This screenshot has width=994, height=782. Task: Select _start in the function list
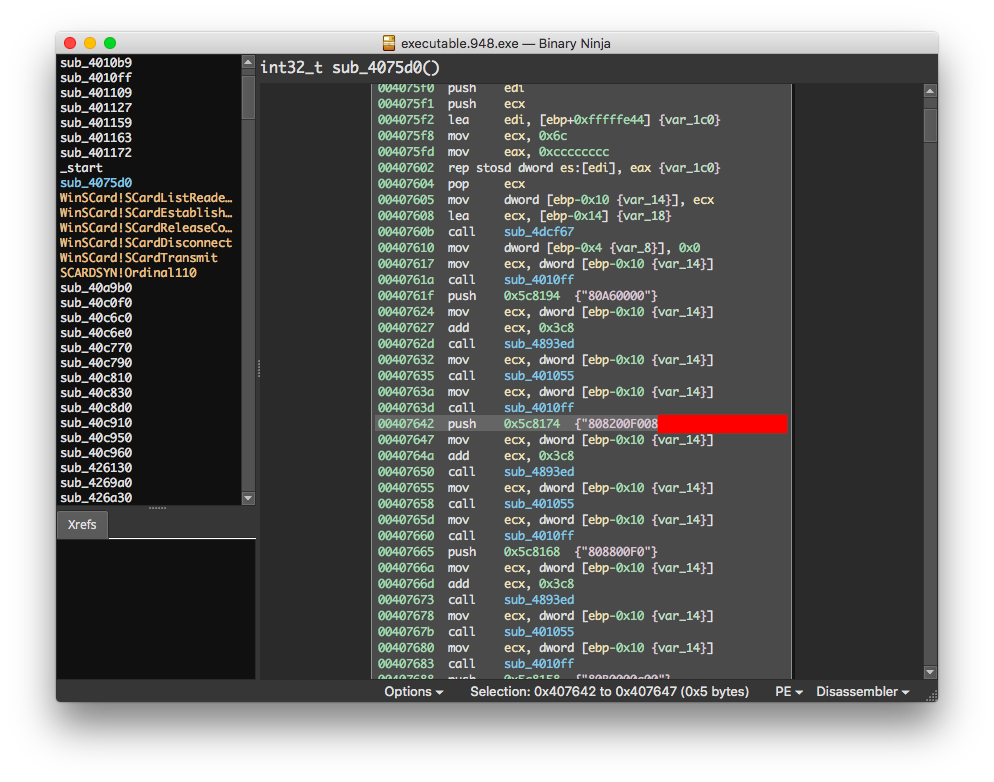[x=81, y=168]
